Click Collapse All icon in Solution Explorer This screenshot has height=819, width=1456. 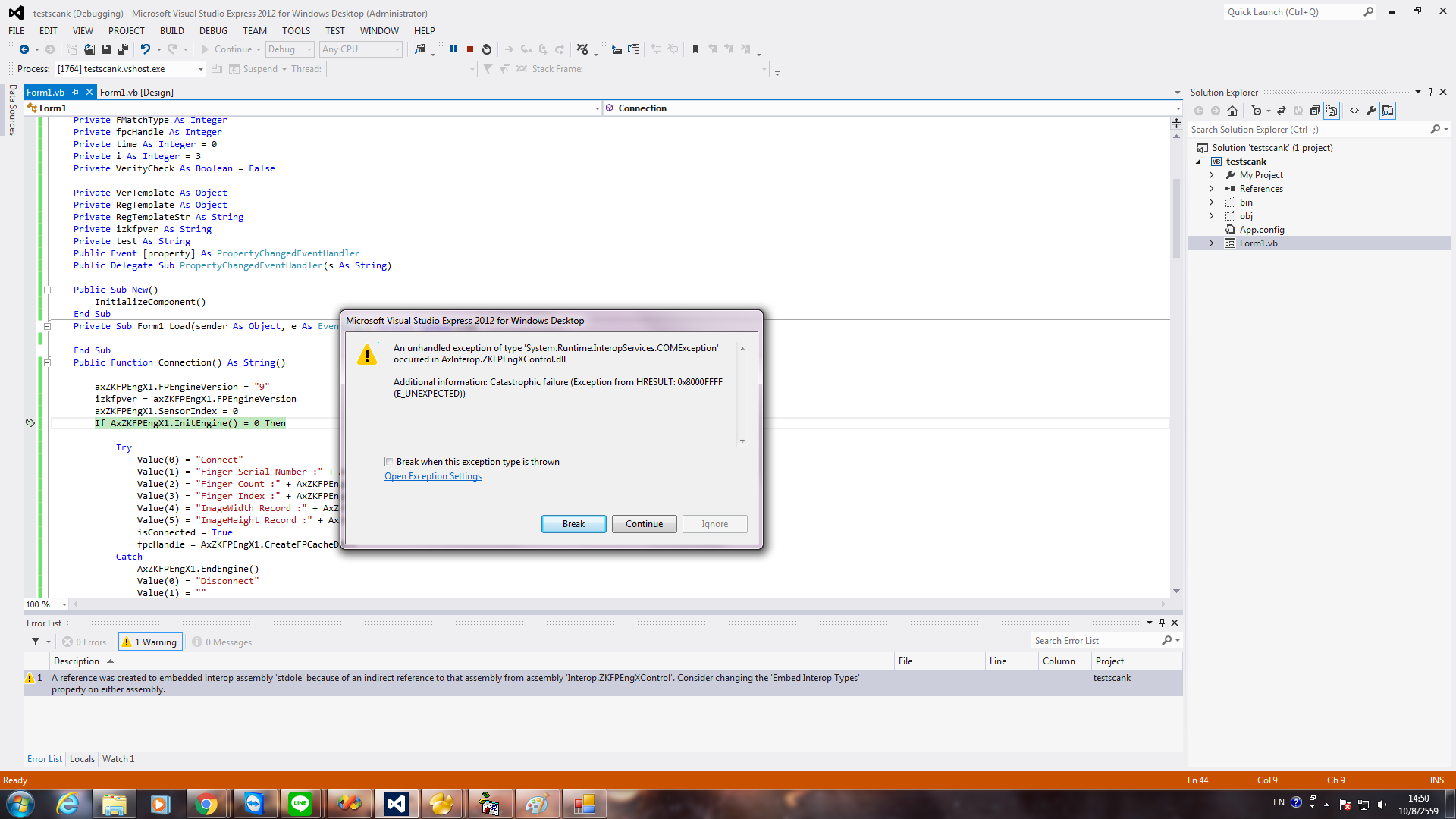[1315, 111]
